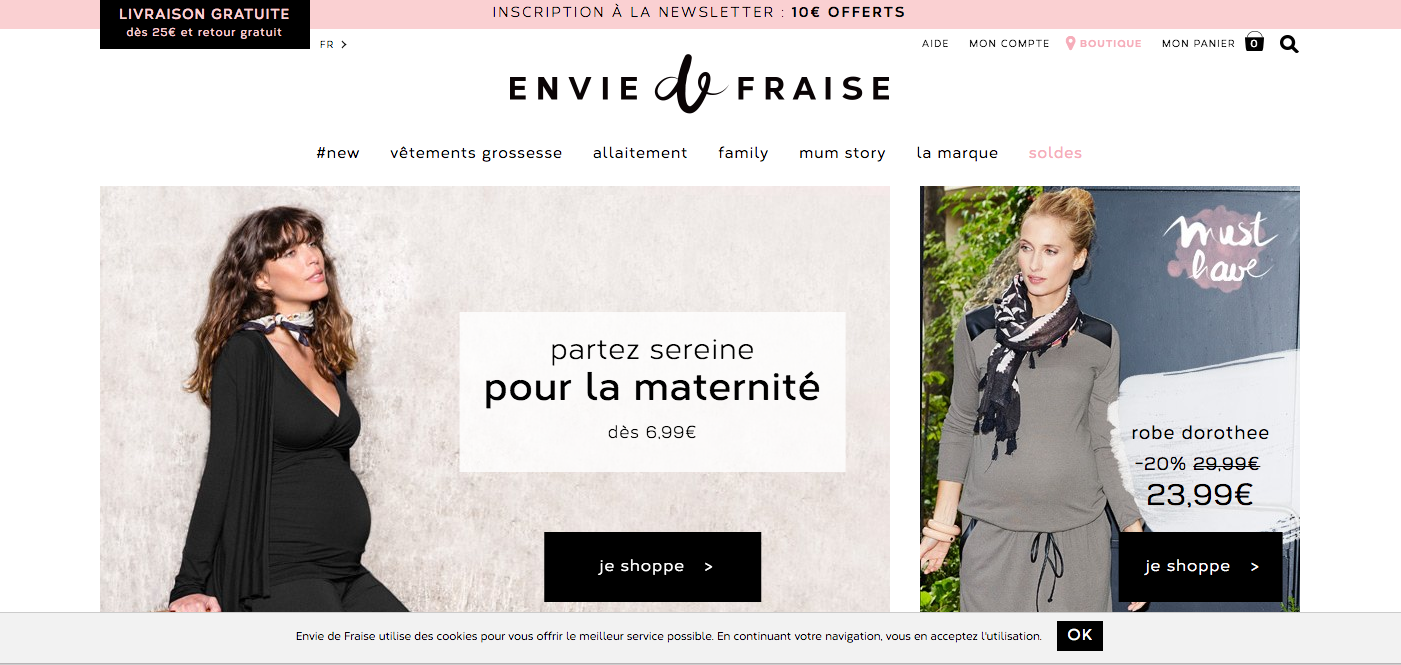Screen dimensions: 1401x665
Task: Click je shoppe on maternité banner
Action: [652, 566]
